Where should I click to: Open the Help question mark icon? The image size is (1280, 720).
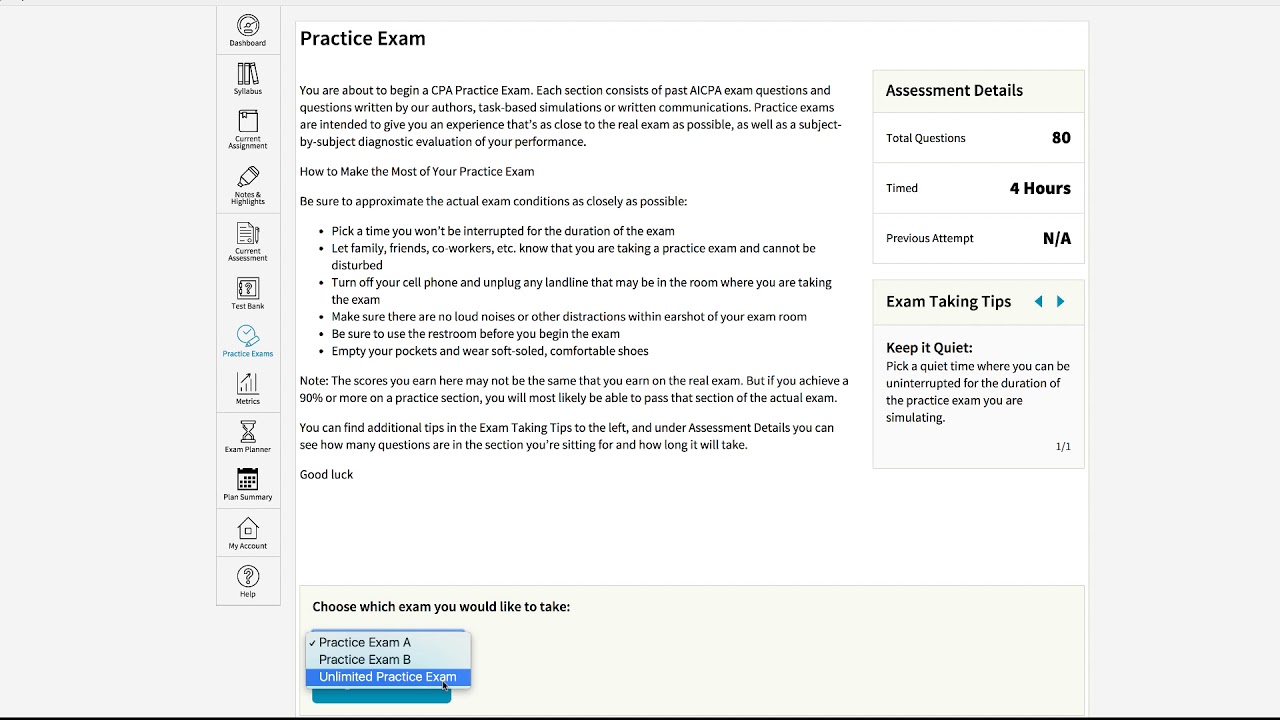248,577
